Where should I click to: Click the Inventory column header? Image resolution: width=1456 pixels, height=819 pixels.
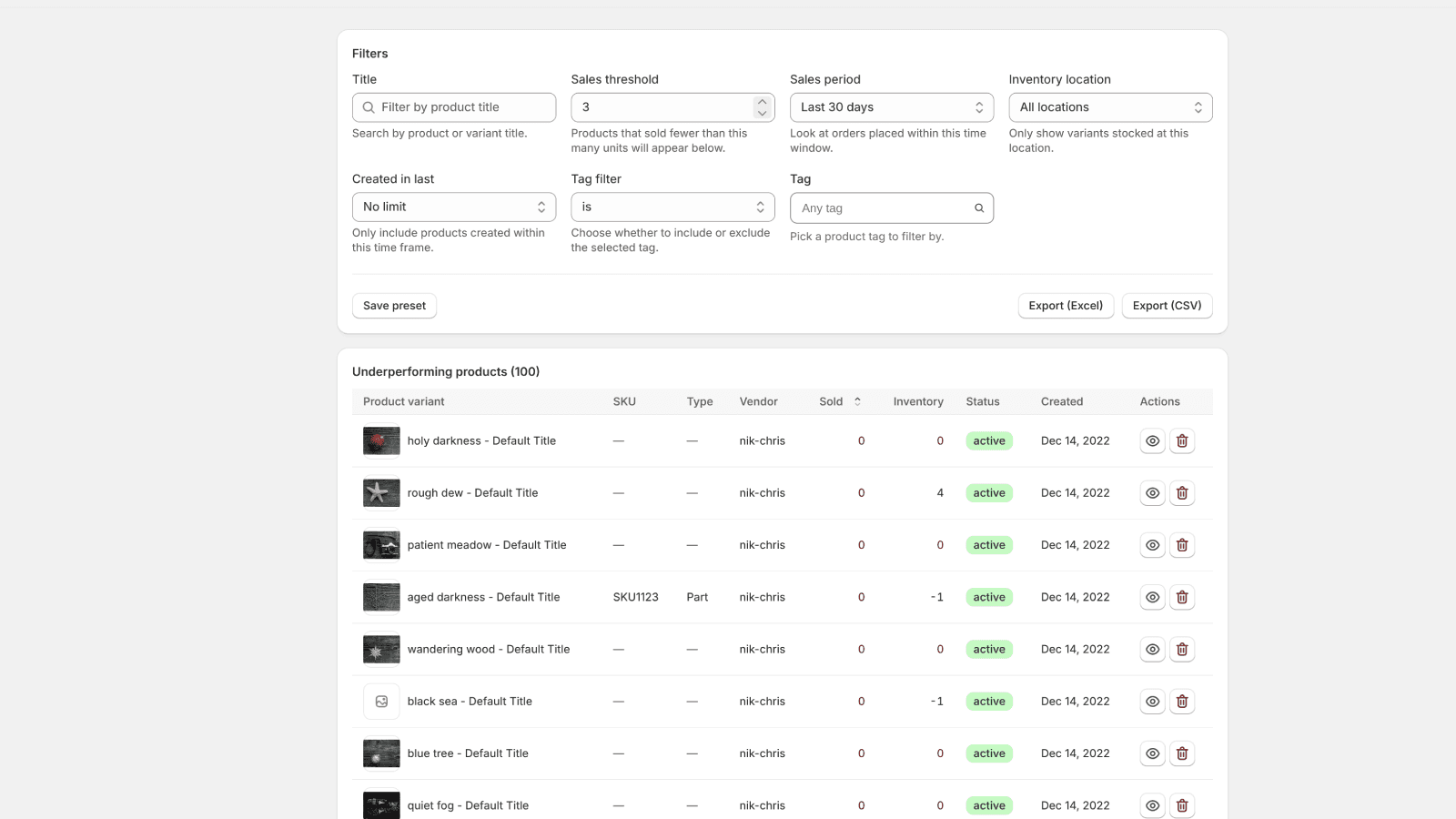tap(918, 401)
